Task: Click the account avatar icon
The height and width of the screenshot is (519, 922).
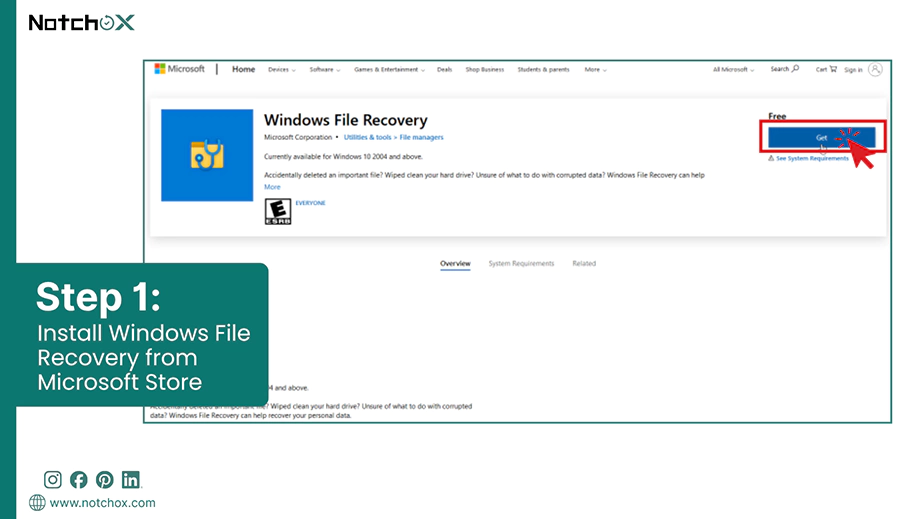Action: coord(876,69)
